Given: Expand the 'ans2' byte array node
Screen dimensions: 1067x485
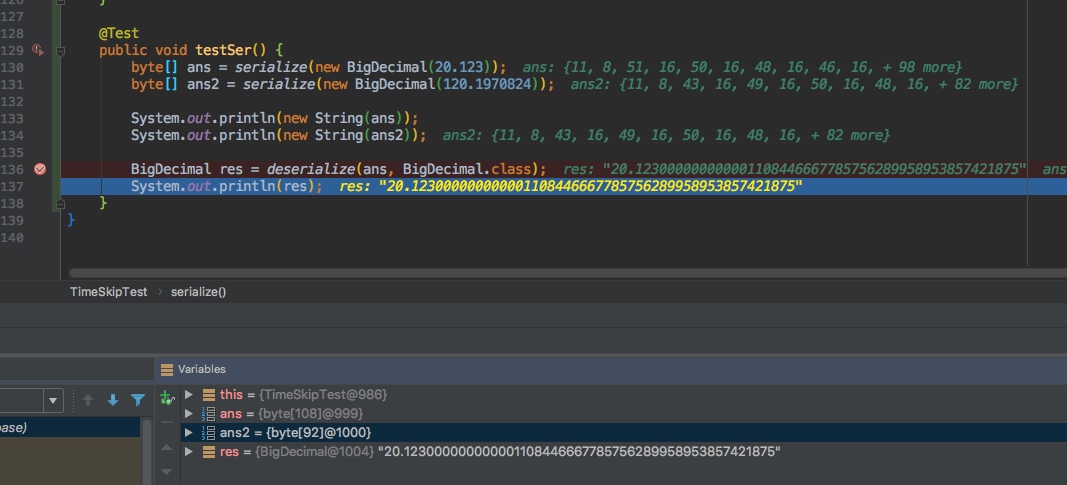Looking at the screenshot, I should pyautogui.click(x=189, y=433).
